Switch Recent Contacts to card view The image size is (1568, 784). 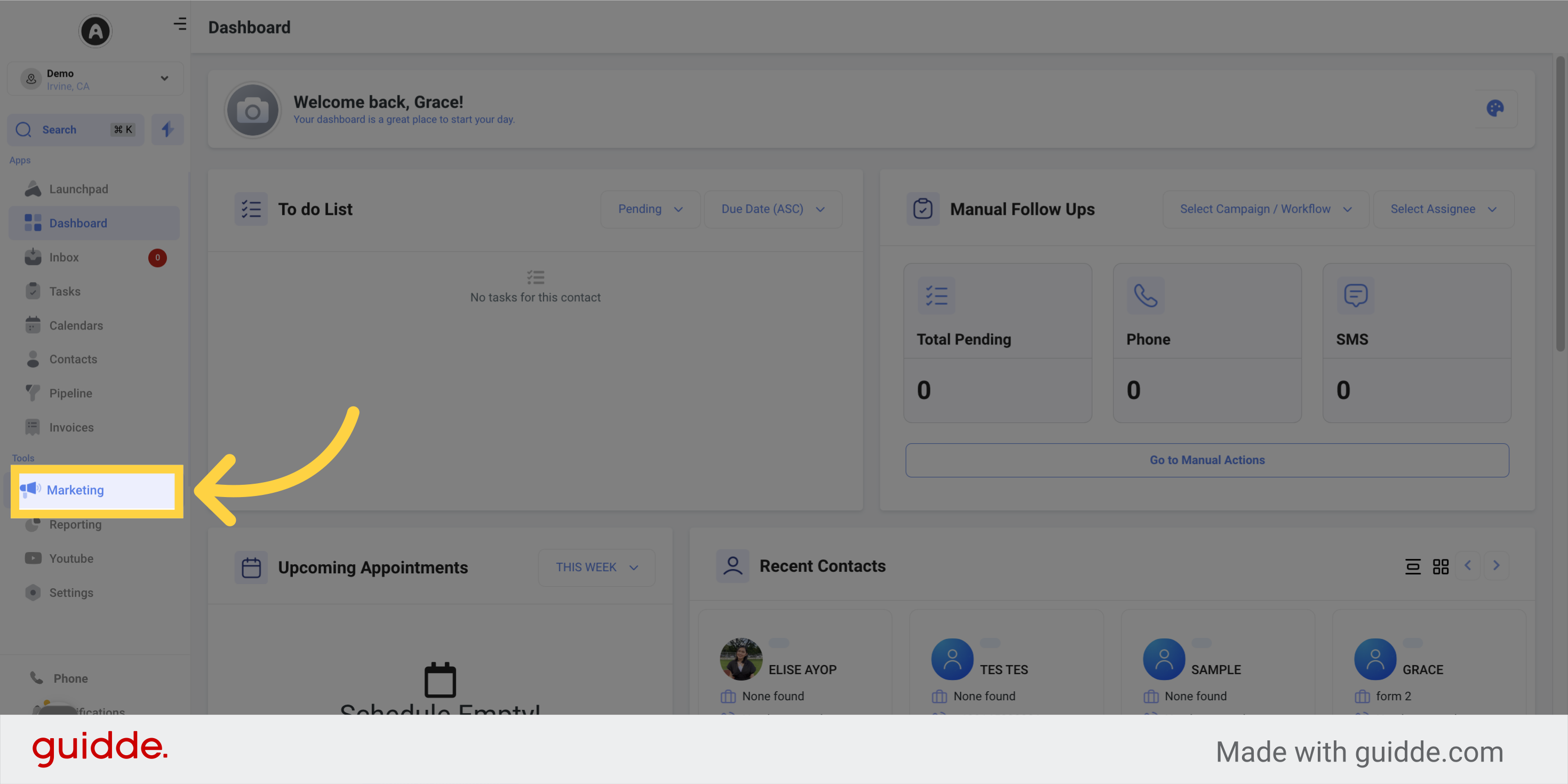(1441, 565)
